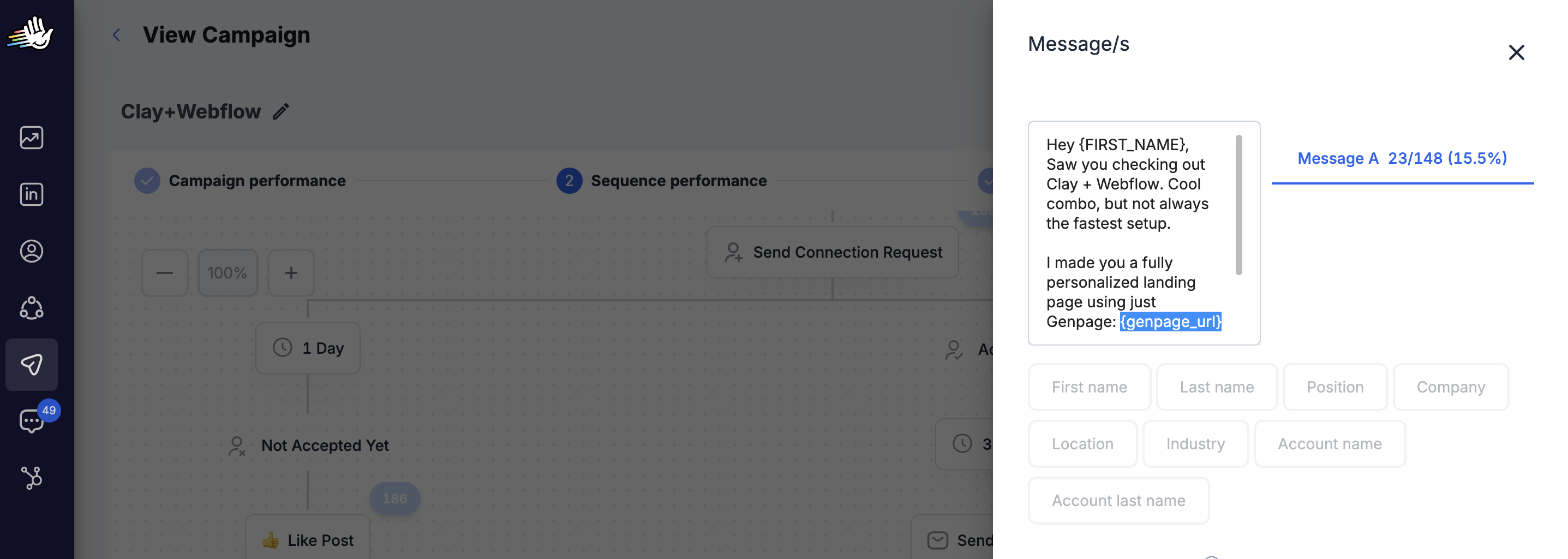1568x559 pixels.
Task: Open the campaigns paper plane sidebar icon
Action: pyautogui.click(x=32, y=364)
